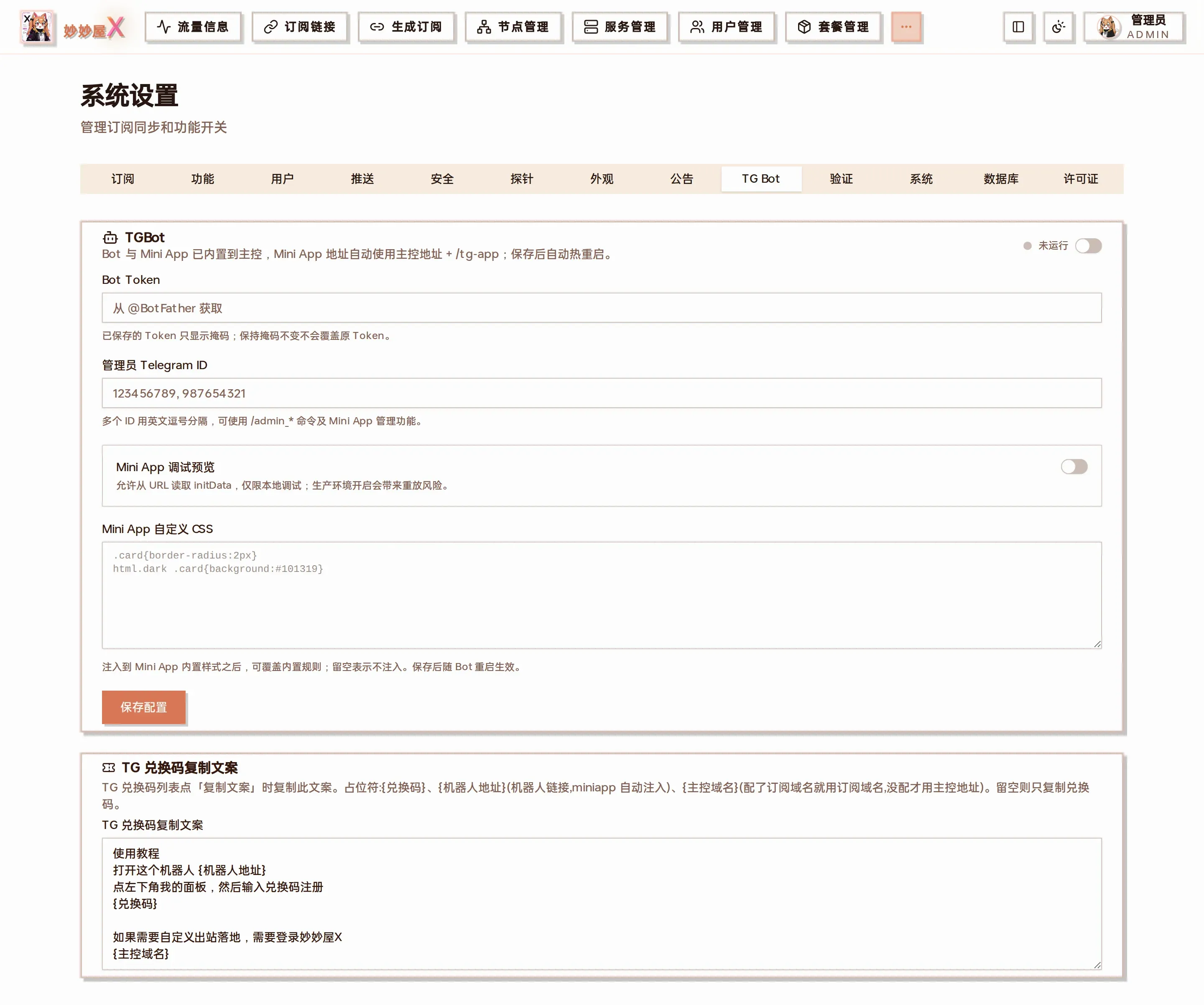Focus the 管理员 Telegram ID field
The image size is (1204, 1005).
pyautogui.click(x=602, y=393)
